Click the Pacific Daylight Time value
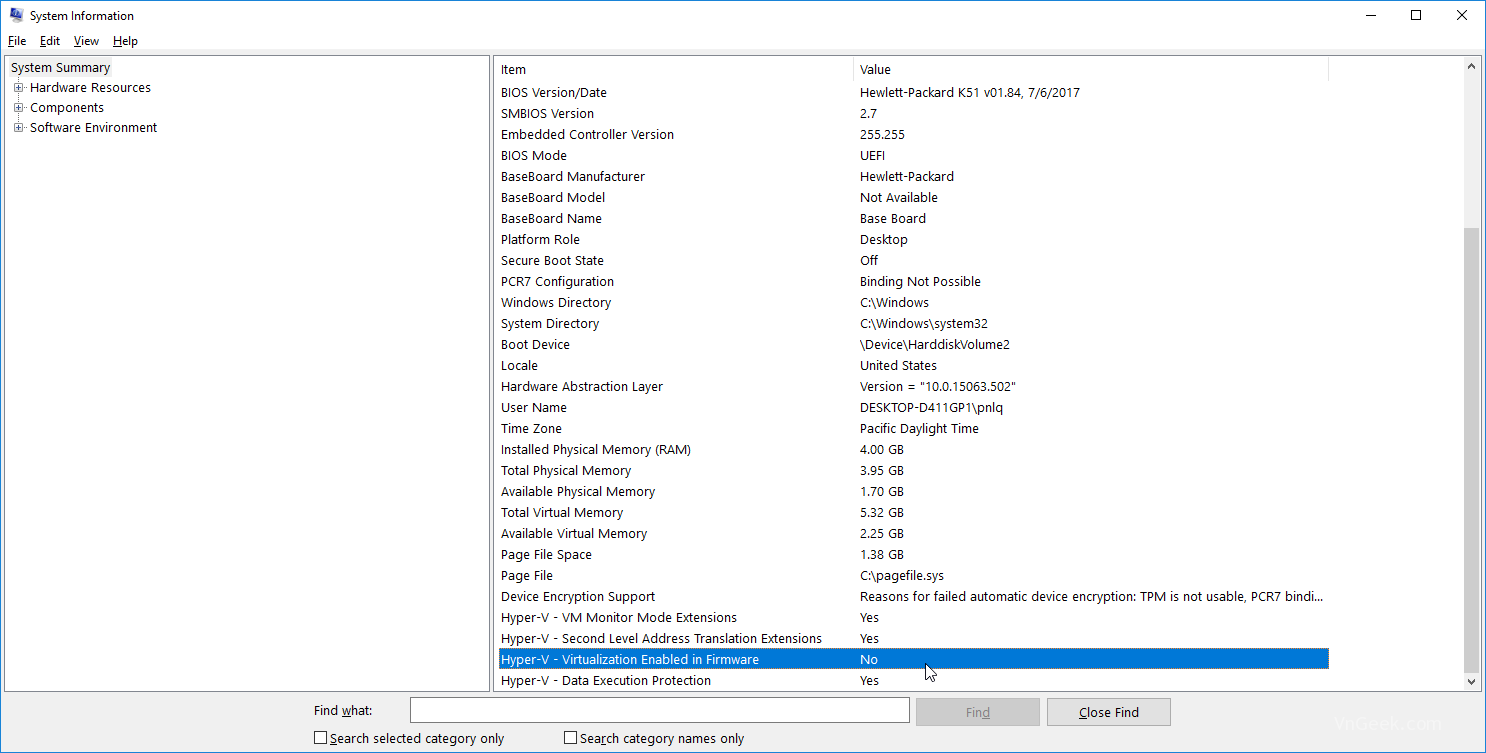 pyautogui.click(x=919, y=429)
